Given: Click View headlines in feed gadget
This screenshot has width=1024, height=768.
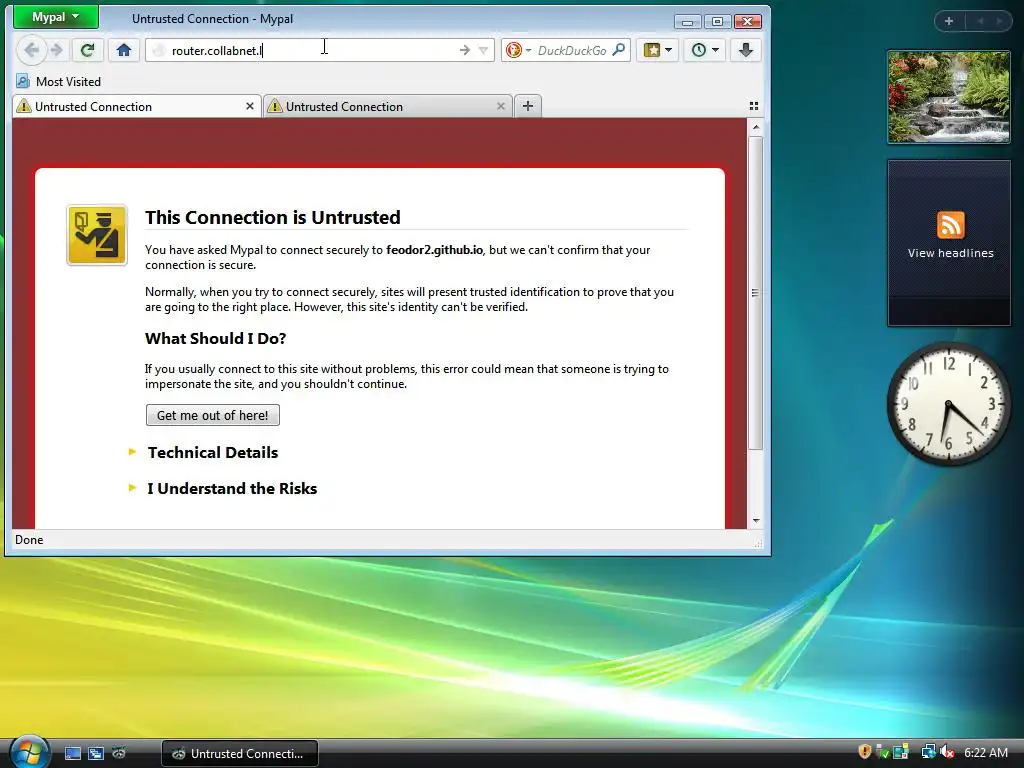Looking at the screenshot, I should click(950, 253).
